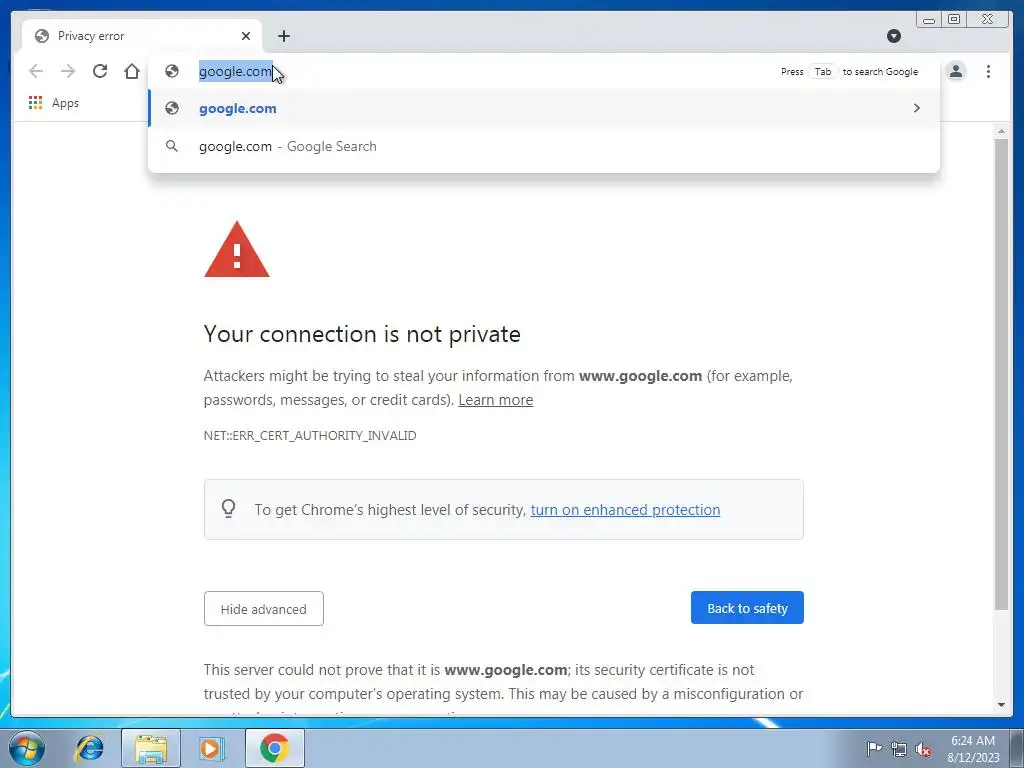Open the Learn more link
Screen dimensions: 1024x768
click(x=496, y=400)
